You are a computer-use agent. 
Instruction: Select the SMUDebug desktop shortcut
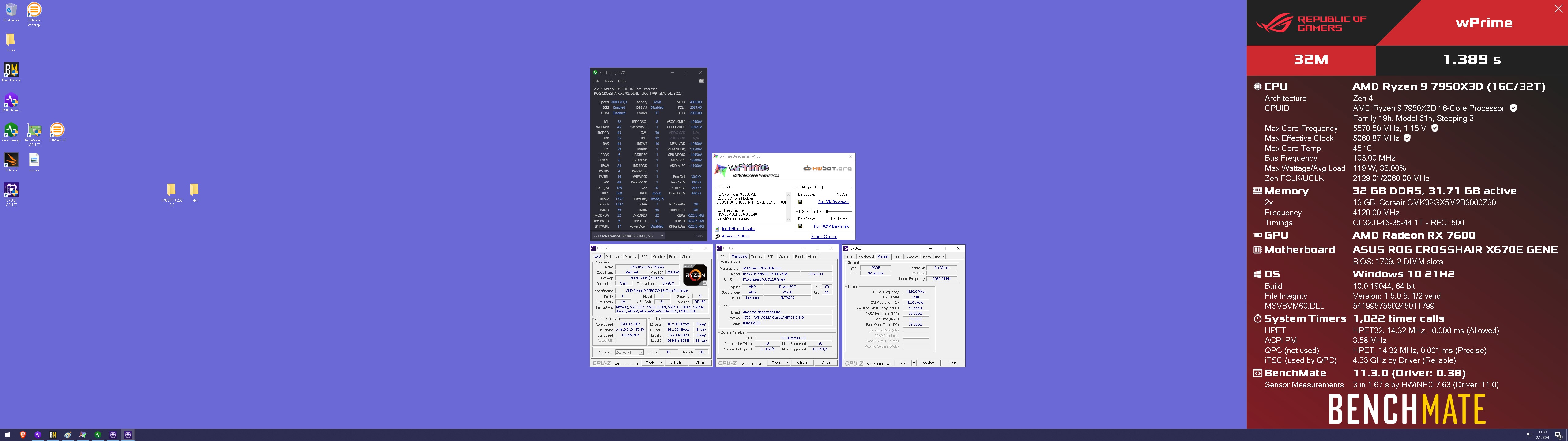pyautogui.click(x=11, y=102)
